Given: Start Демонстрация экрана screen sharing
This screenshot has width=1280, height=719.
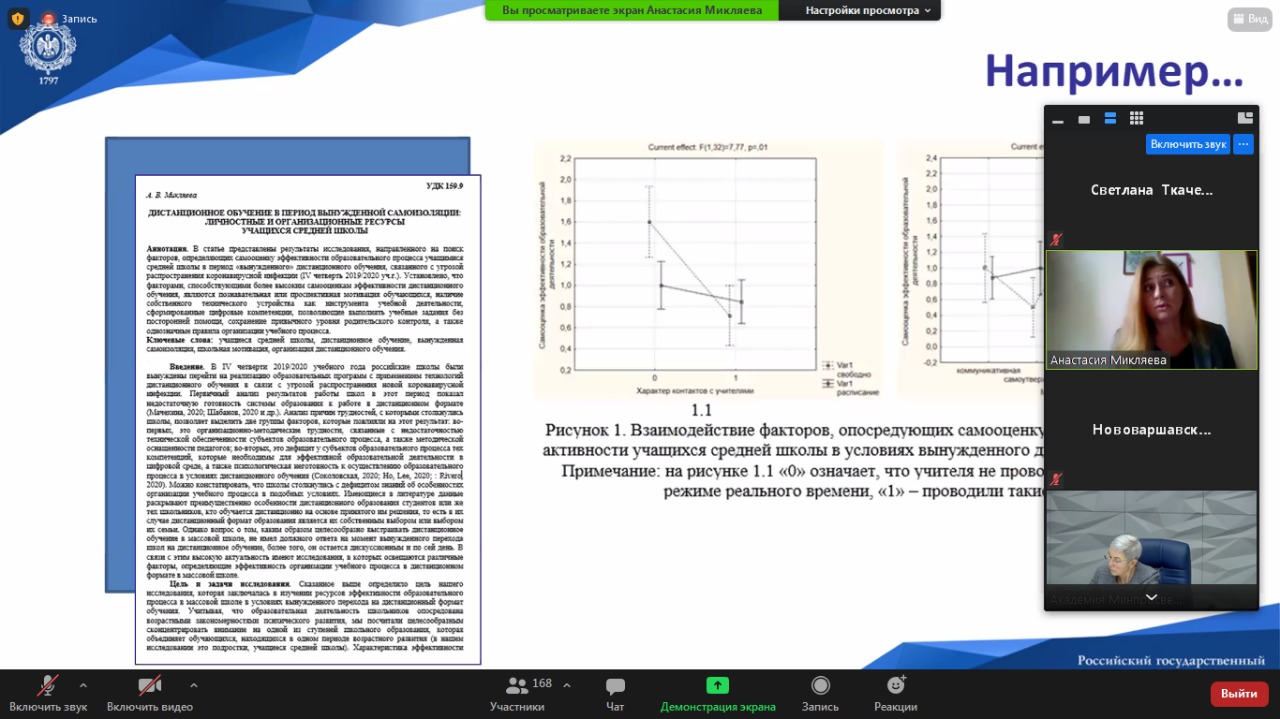Looking at the screenshot, I should [x=717, y=693].
